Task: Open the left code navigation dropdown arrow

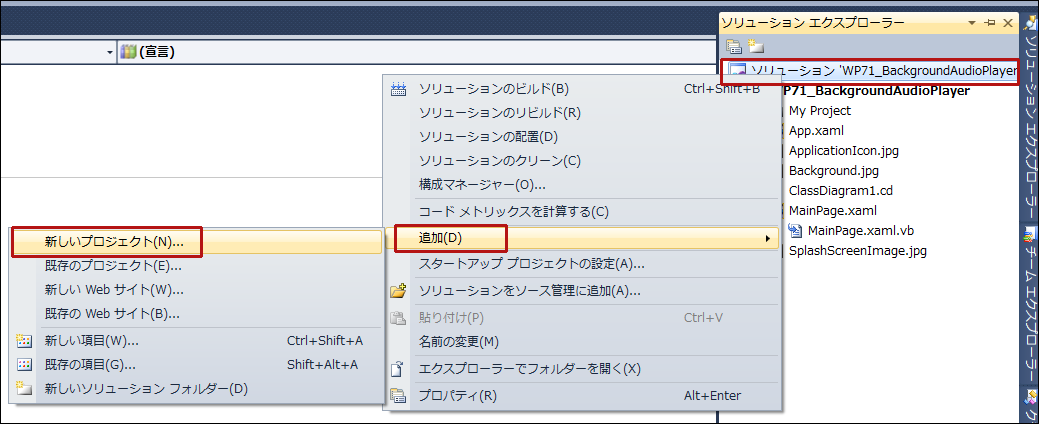Action: 110,52
